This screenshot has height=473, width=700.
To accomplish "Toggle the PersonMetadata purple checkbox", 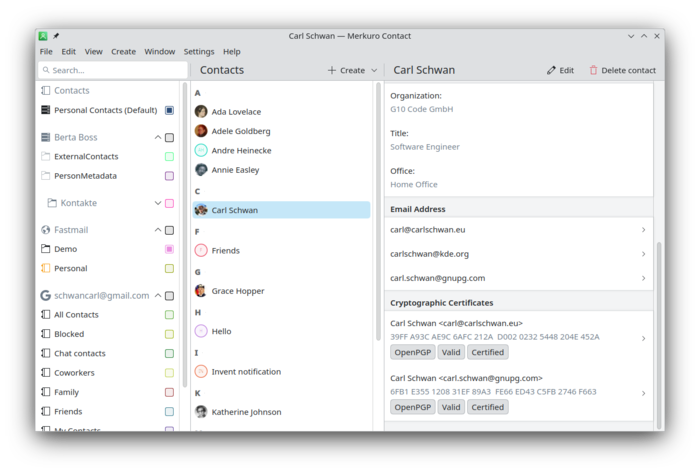I will [x=169, y=176].
